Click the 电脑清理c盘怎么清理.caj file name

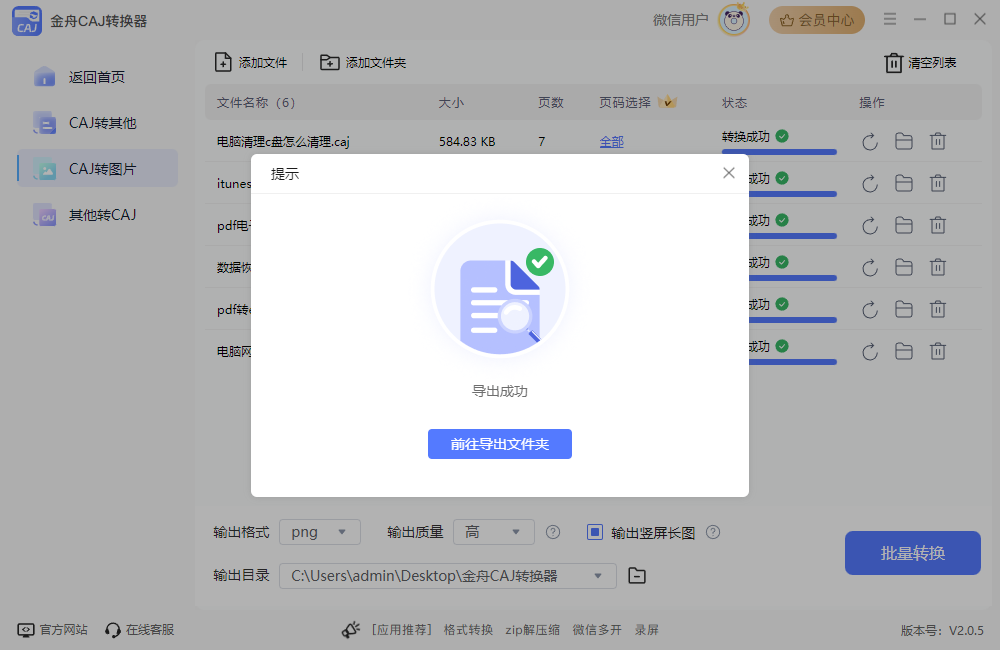[x=283, y=142]
